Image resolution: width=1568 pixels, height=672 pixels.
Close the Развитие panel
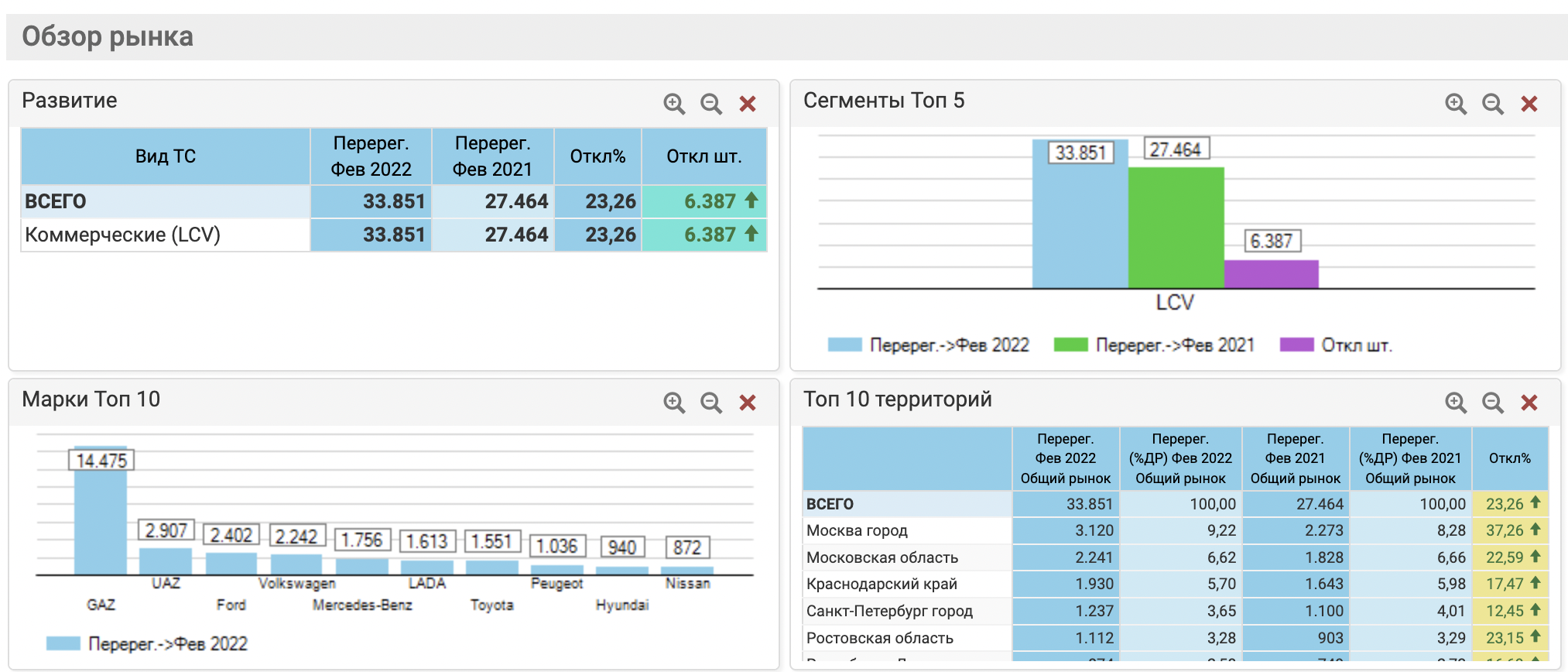pos(748,104)
